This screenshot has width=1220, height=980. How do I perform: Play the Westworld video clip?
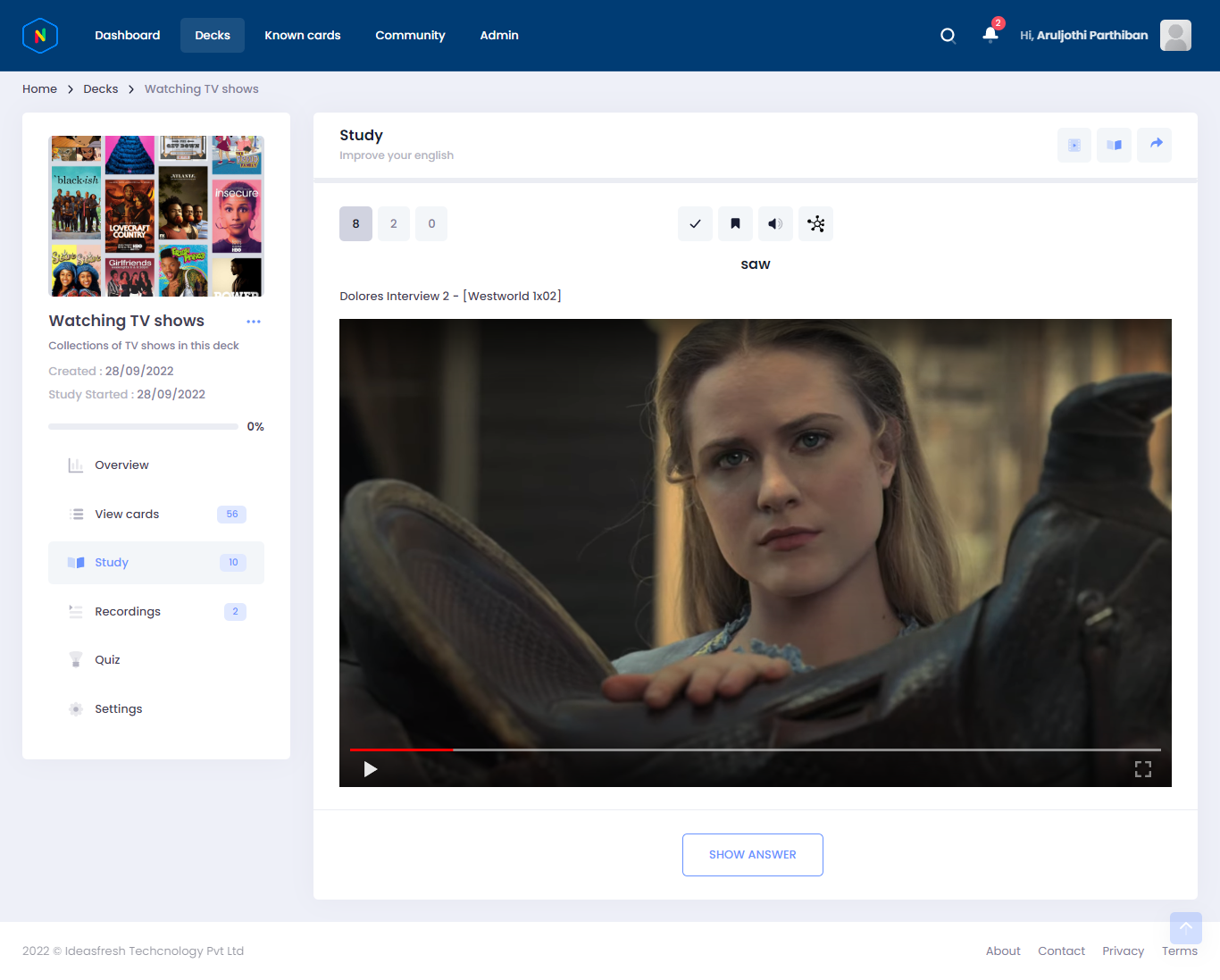coord(371,769)
